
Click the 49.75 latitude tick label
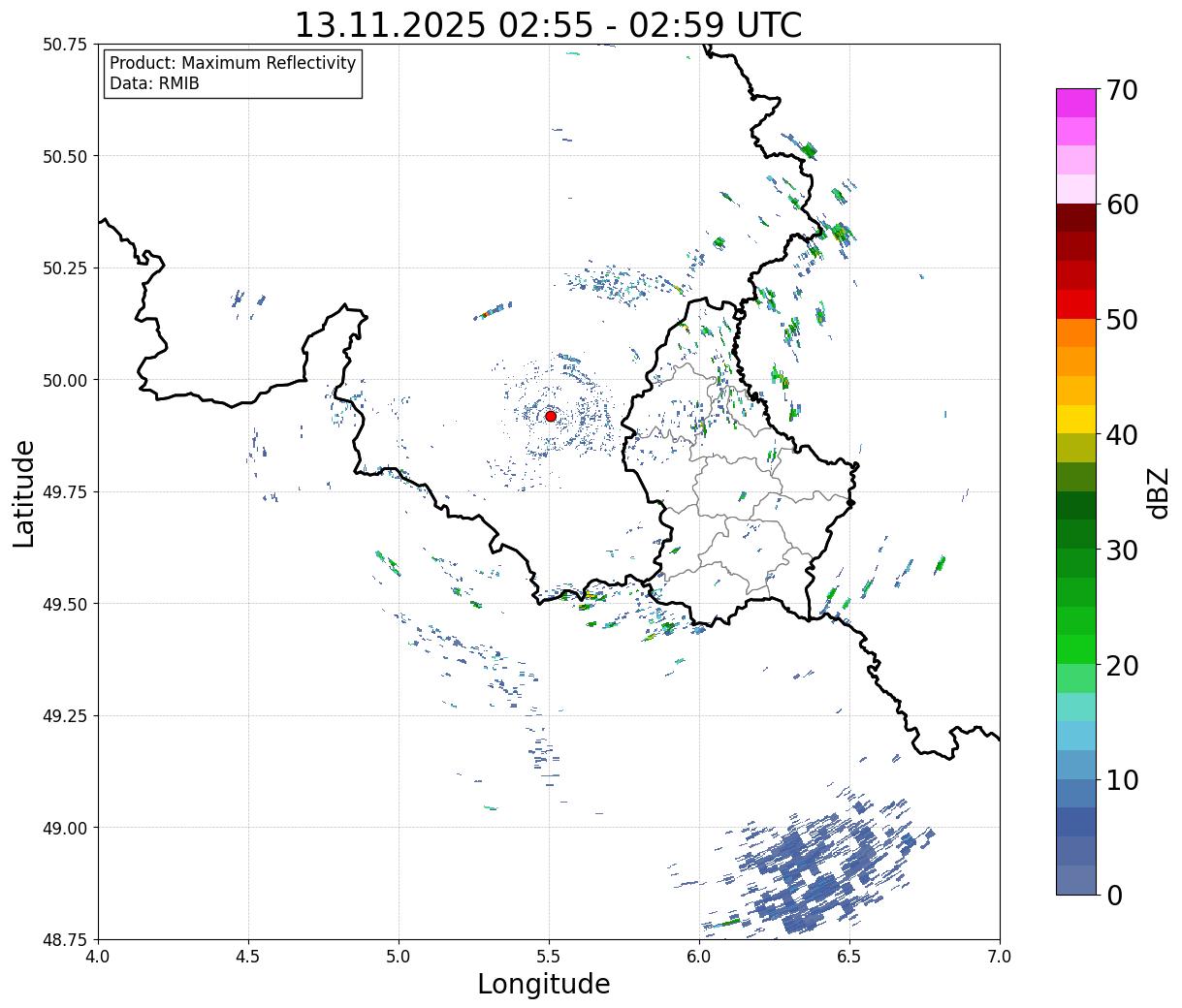[x=65, y=492]
